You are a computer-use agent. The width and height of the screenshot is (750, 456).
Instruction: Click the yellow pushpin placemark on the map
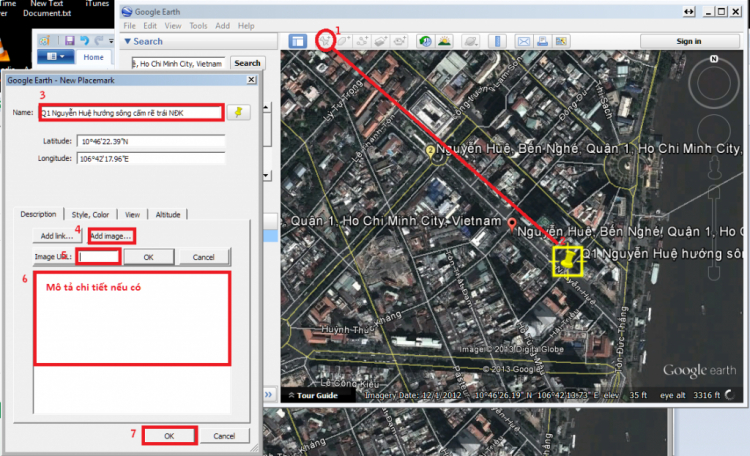click(x=568, y=261)
